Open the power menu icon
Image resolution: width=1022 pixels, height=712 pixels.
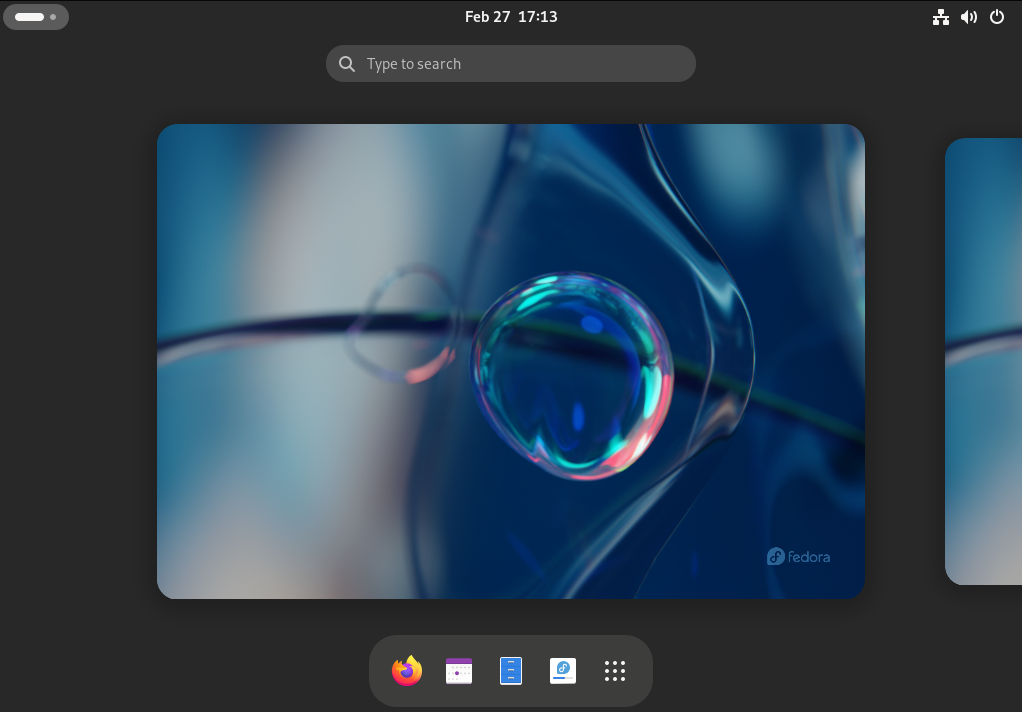pyautogui.click(x=997, y=17)
